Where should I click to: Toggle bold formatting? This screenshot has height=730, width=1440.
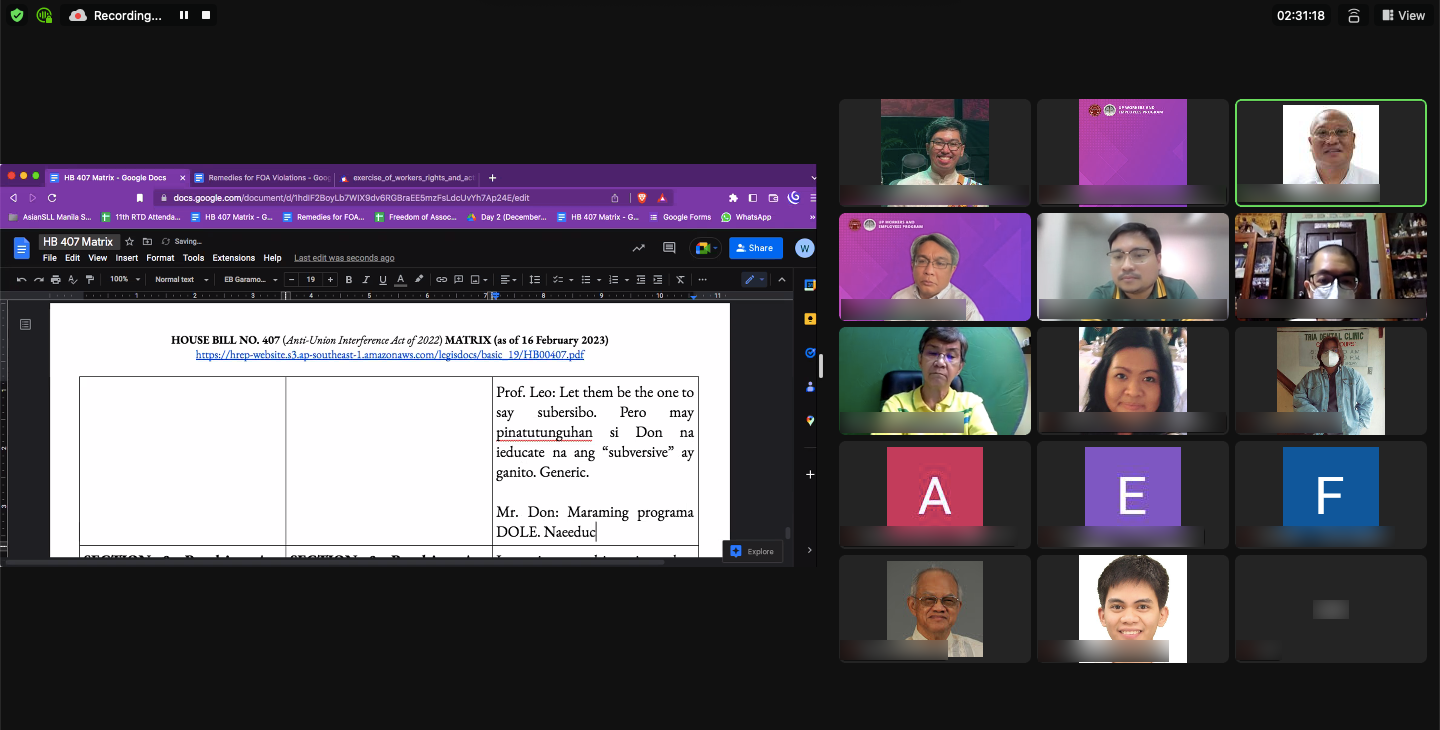coord(349,280)
